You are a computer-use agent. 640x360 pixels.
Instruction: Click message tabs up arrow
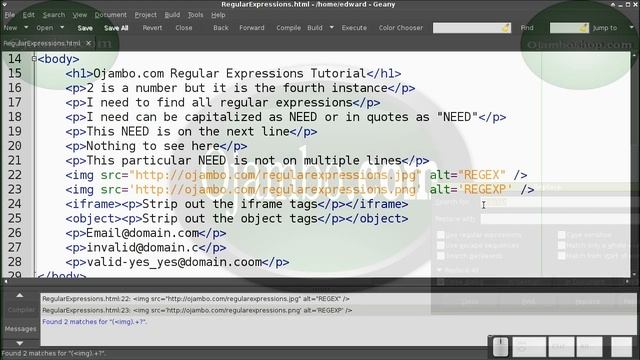[x=20, y=295]
